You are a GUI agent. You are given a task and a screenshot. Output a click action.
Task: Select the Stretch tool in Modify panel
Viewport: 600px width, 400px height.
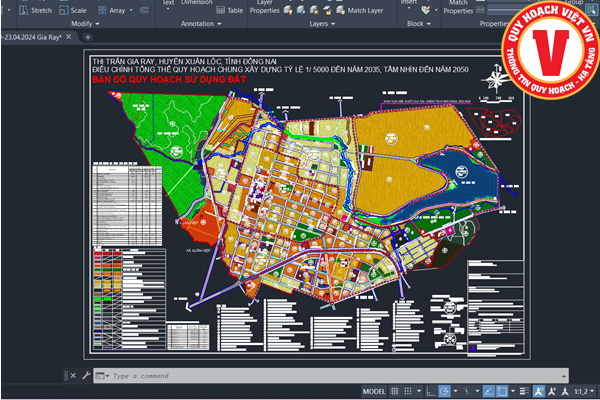point(35,10)
